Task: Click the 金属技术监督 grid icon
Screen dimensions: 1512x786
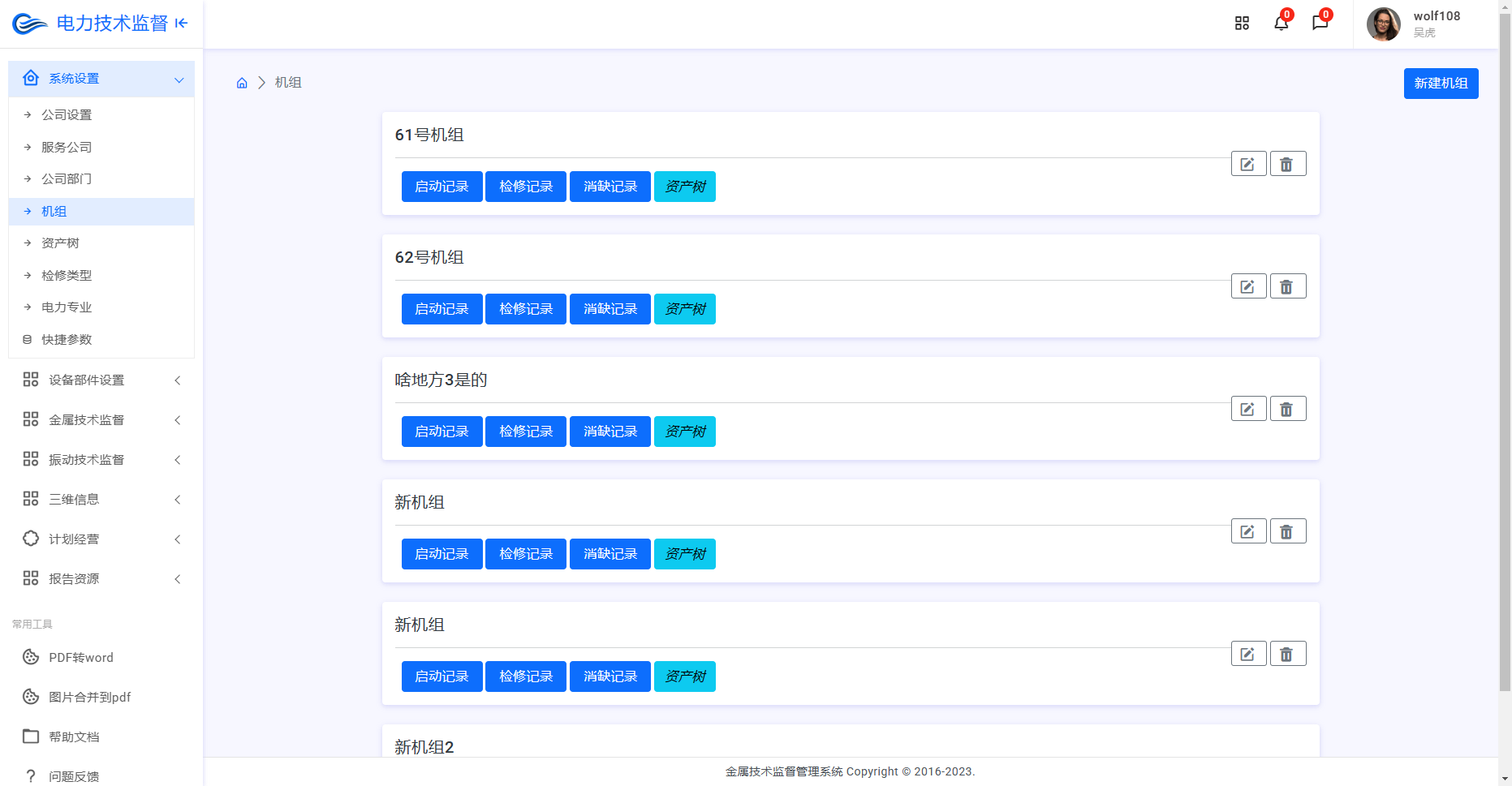Action: pyautogui.click(x=31, y=419)
